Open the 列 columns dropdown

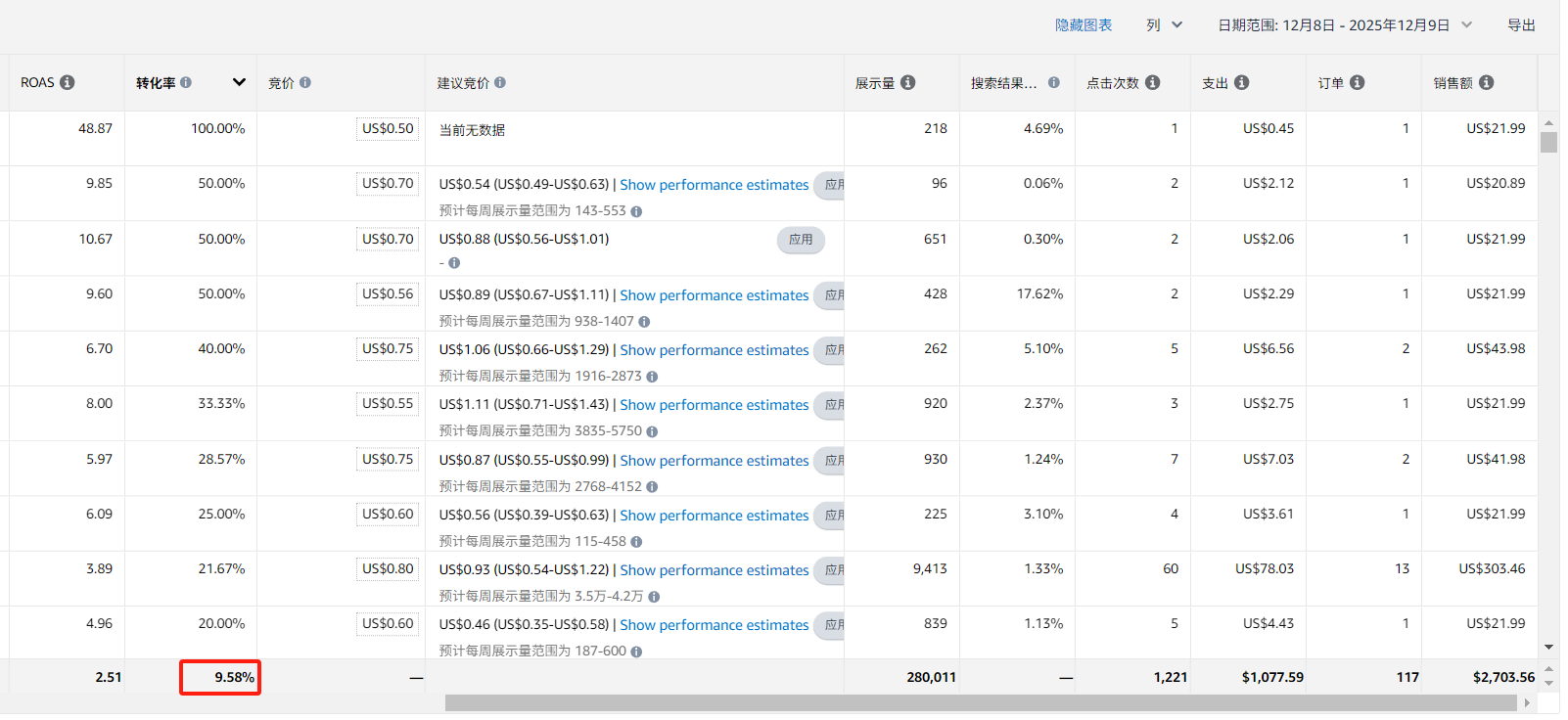(1164, 25)
